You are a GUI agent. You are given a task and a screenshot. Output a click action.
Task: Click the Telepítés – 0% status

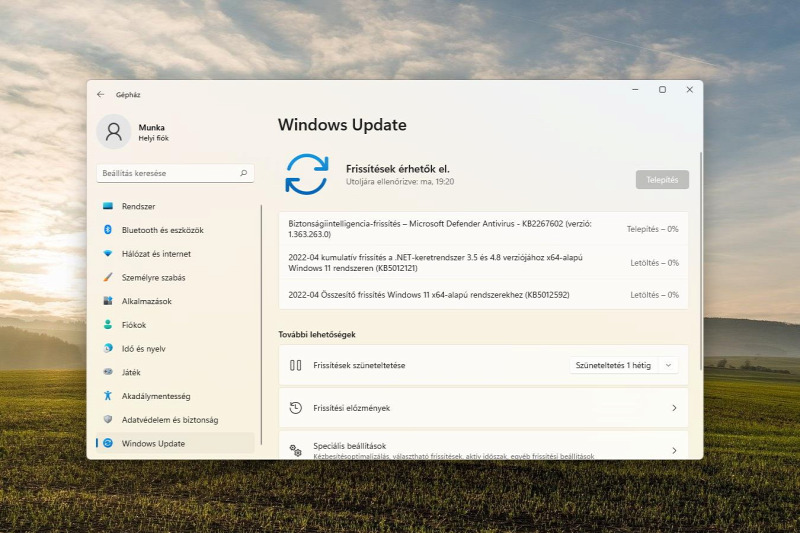point(653,229)
